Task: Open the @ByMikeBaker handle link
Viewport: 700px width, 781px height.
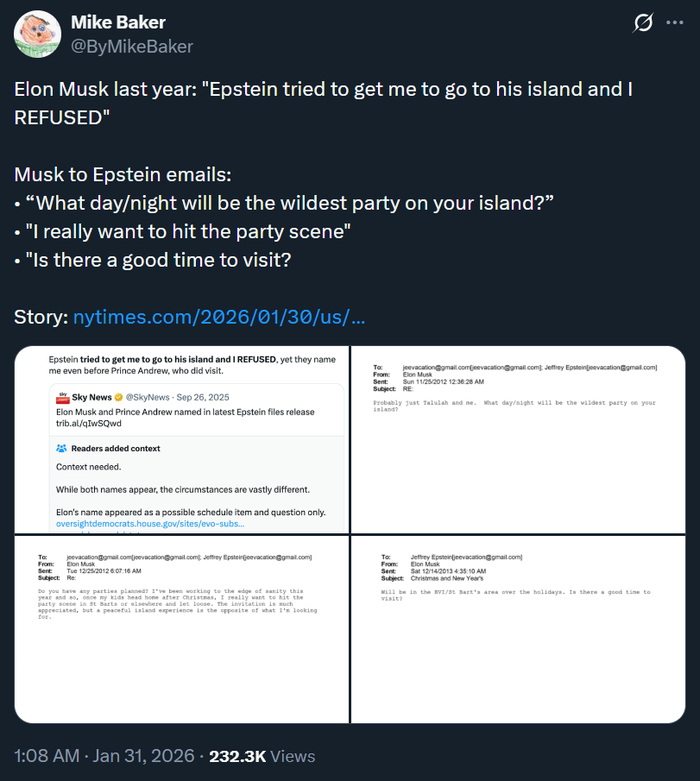Action: click(x=132, y=46)
